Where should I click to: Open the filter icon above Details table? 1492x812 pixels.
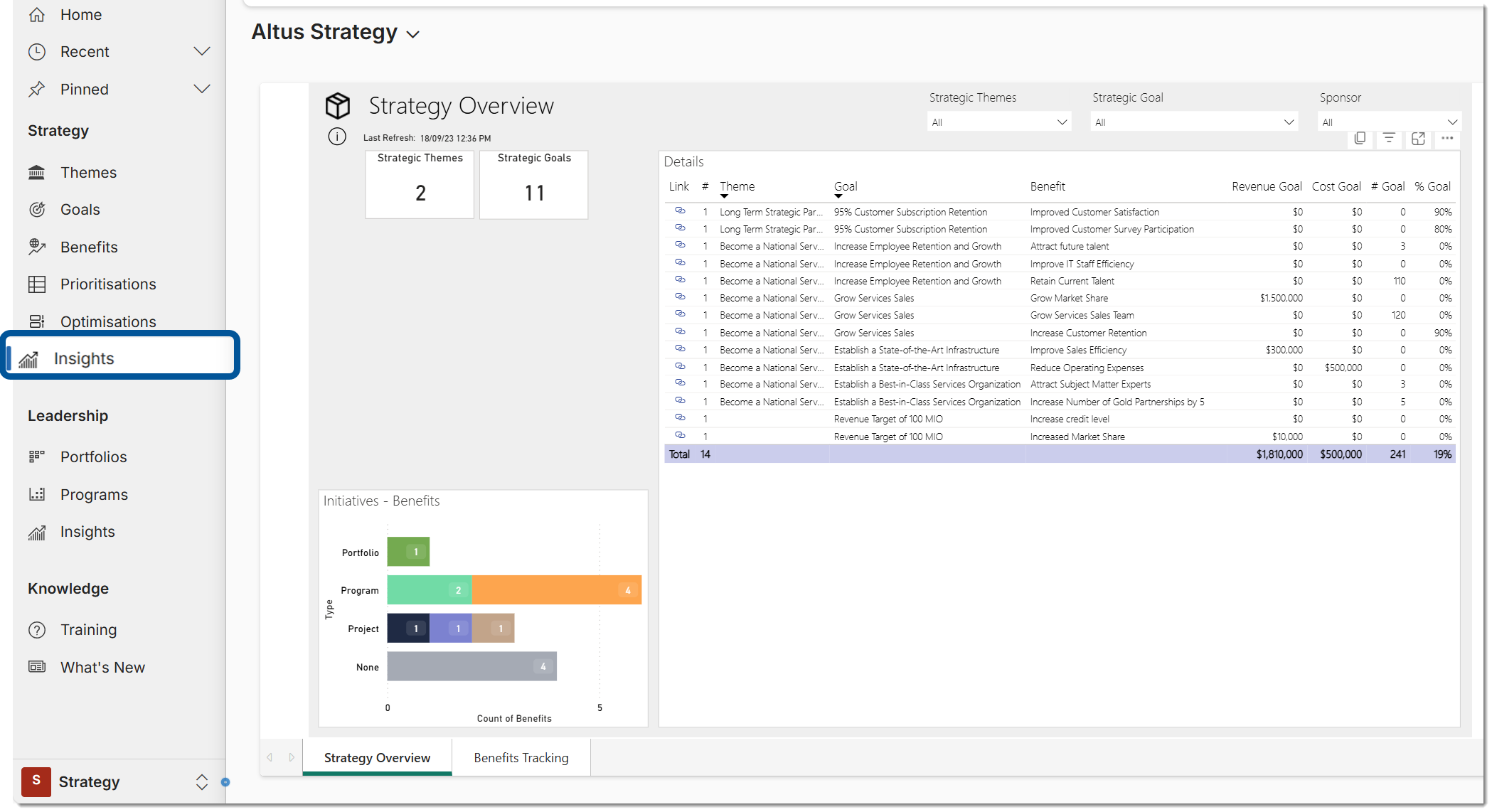point(1389,138)
